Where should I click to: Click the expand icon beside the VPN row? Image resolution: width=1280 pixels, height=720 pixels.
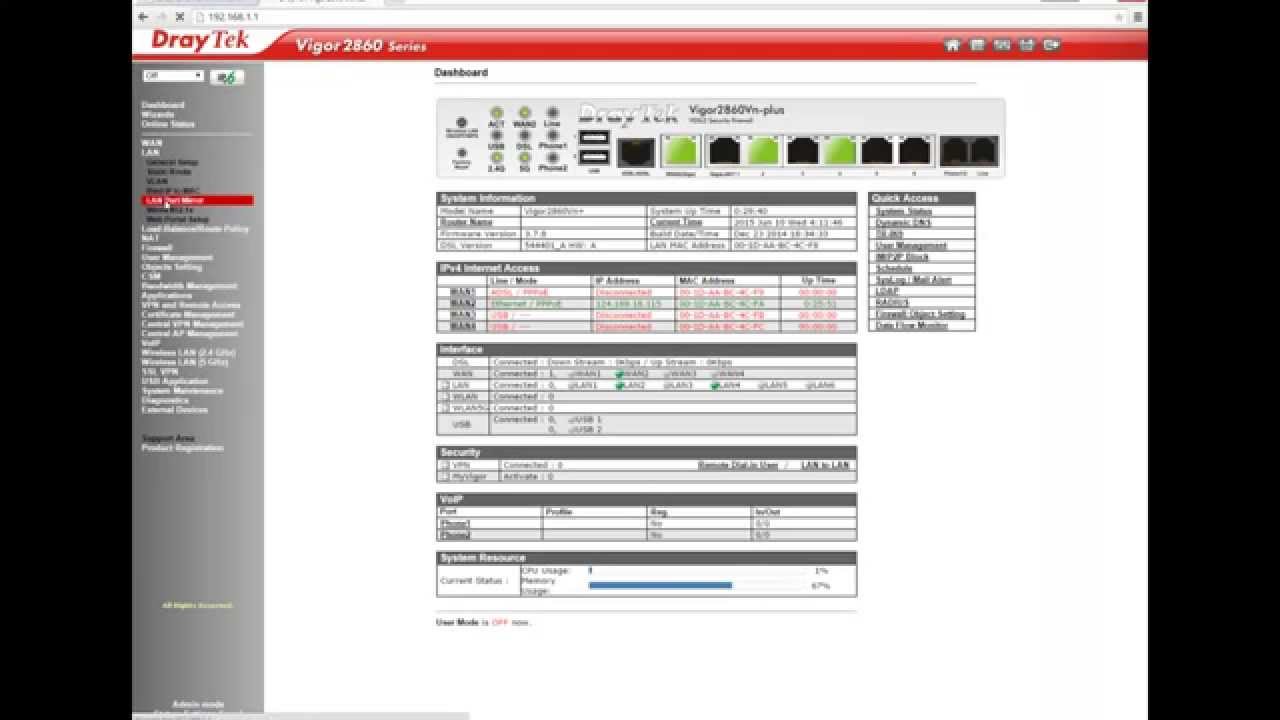point(444,465)
